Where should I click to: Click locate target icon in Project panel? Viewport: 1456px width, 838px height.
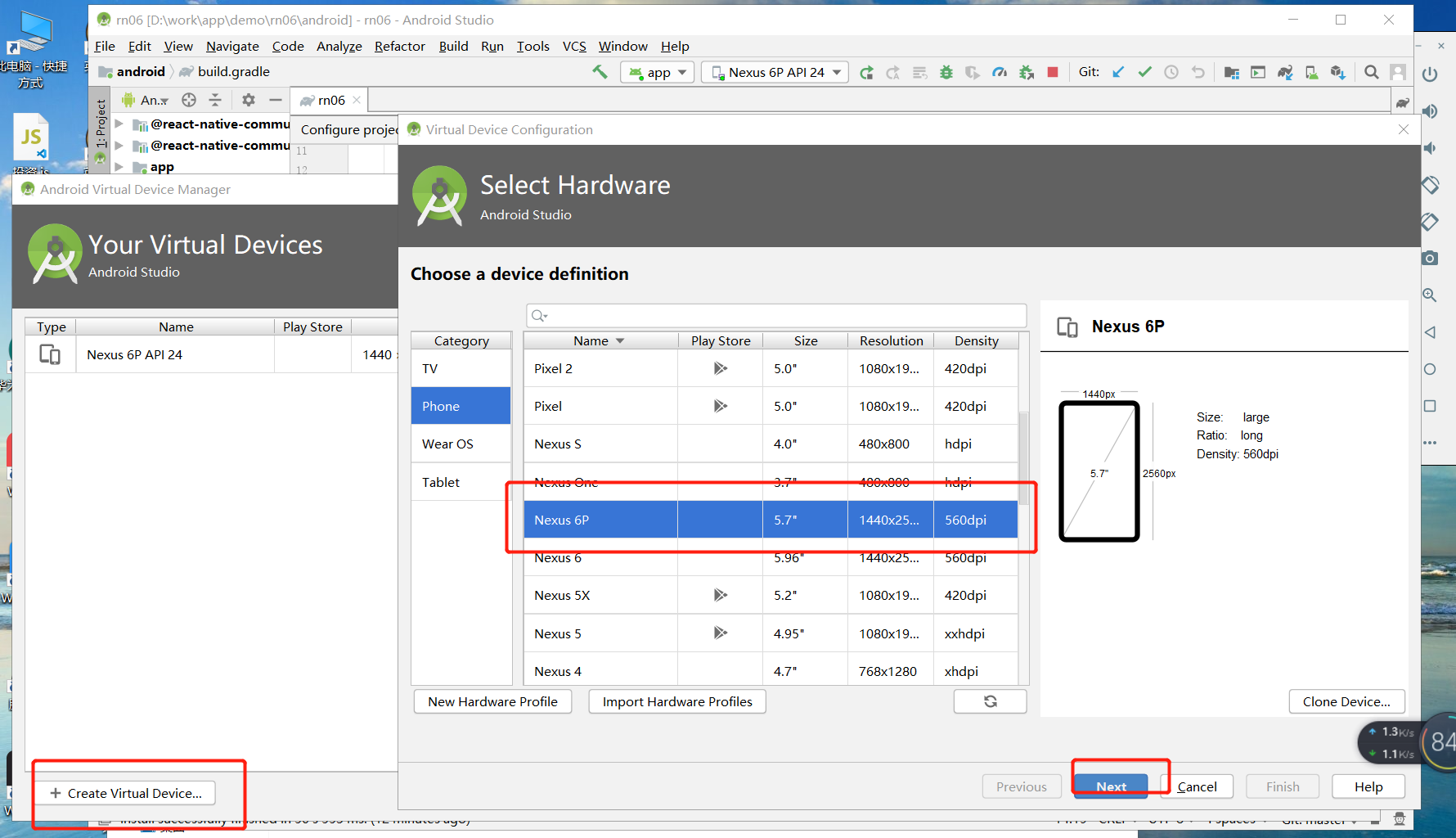[189, 100]
